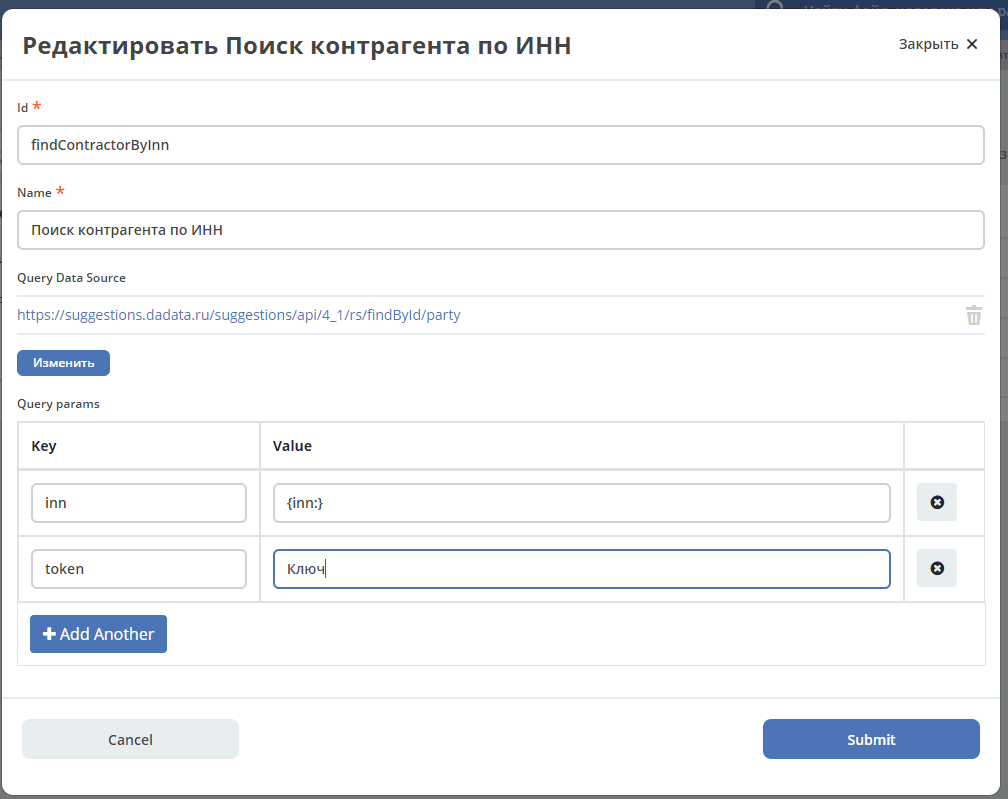Click the Name field label
Viewport: 1008px width, 799px height.
(34, 193)
